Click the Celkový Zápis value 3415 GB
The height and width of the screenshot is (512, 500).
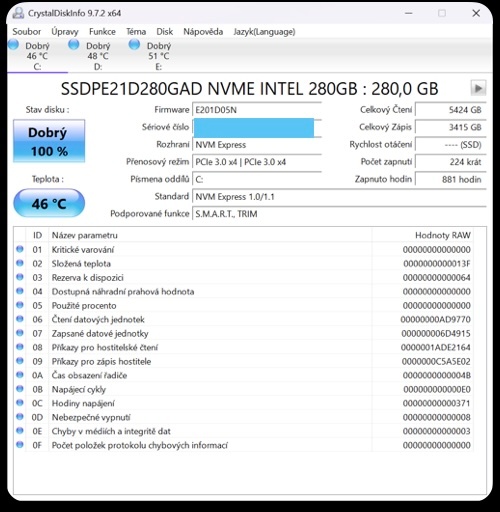[x=450, y=127]
